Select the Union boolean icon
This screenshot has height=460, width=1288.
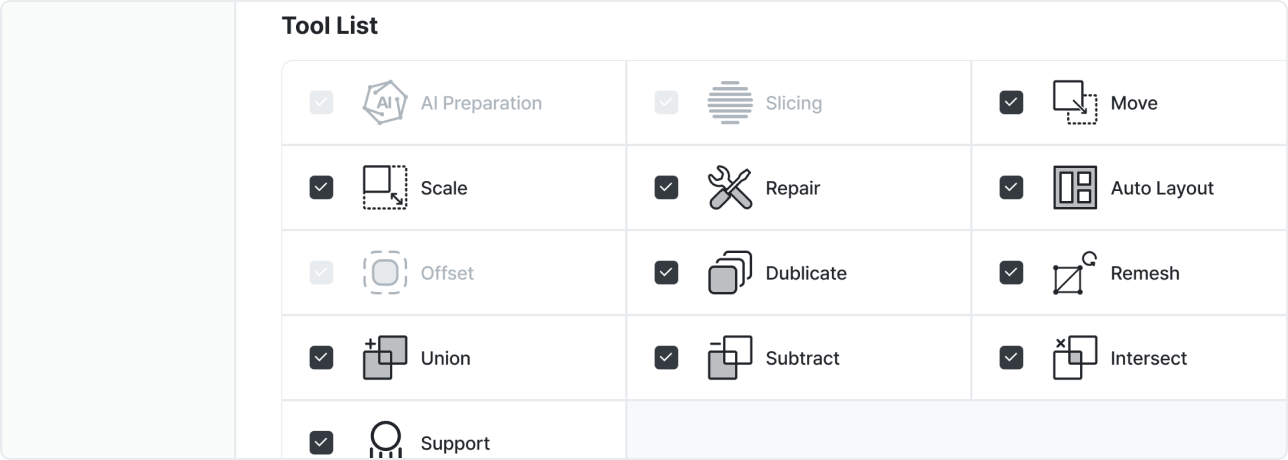coord(385,358)
